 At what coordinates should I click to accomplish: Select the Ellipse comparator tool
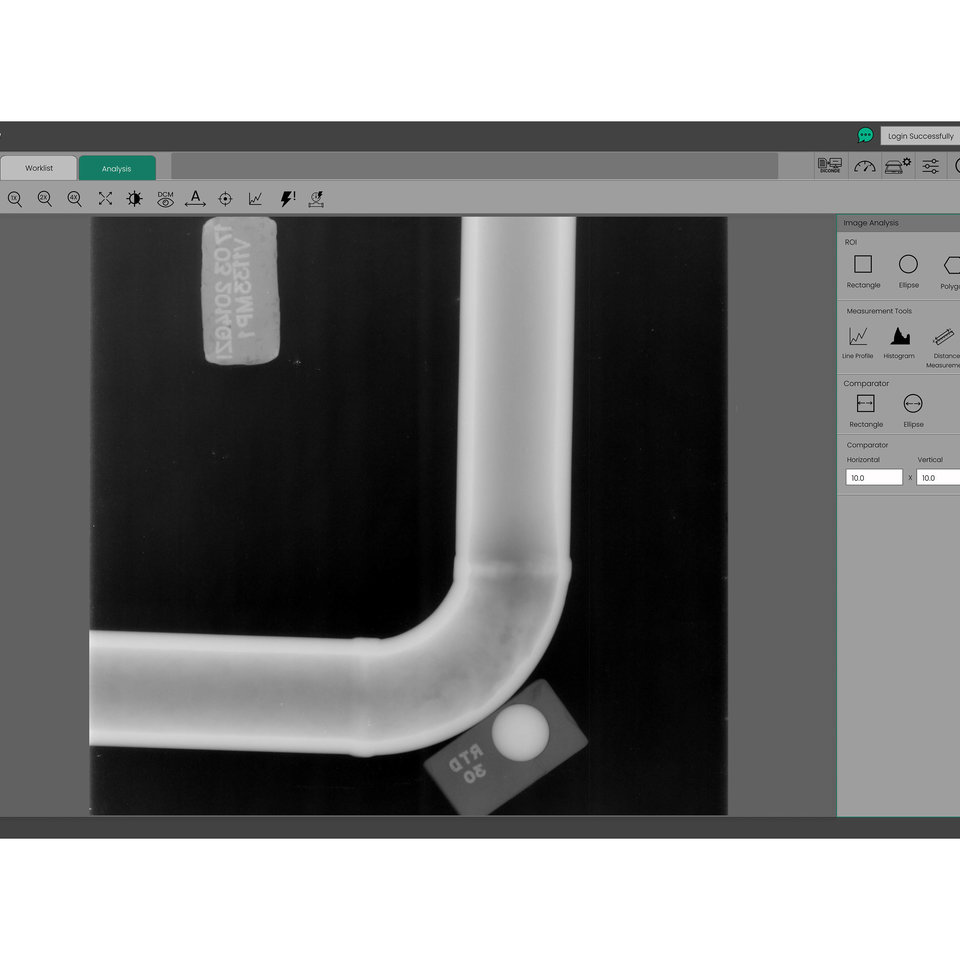[x=913, y=404]
